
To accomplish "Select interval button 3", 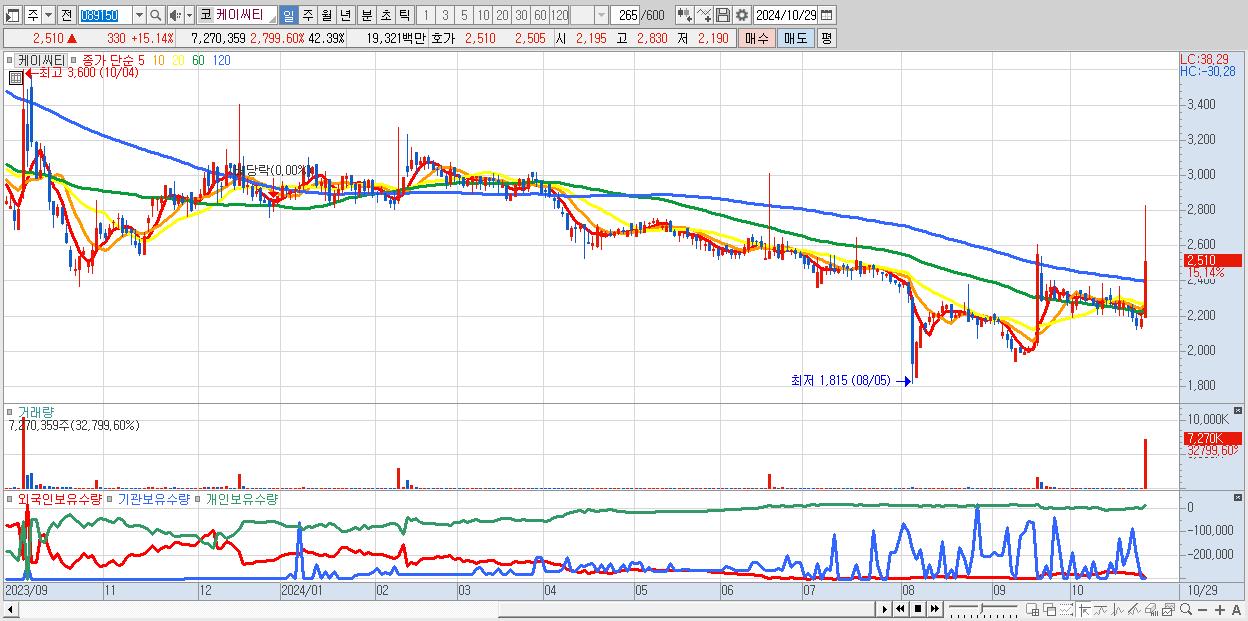I will tap(445, 15).
